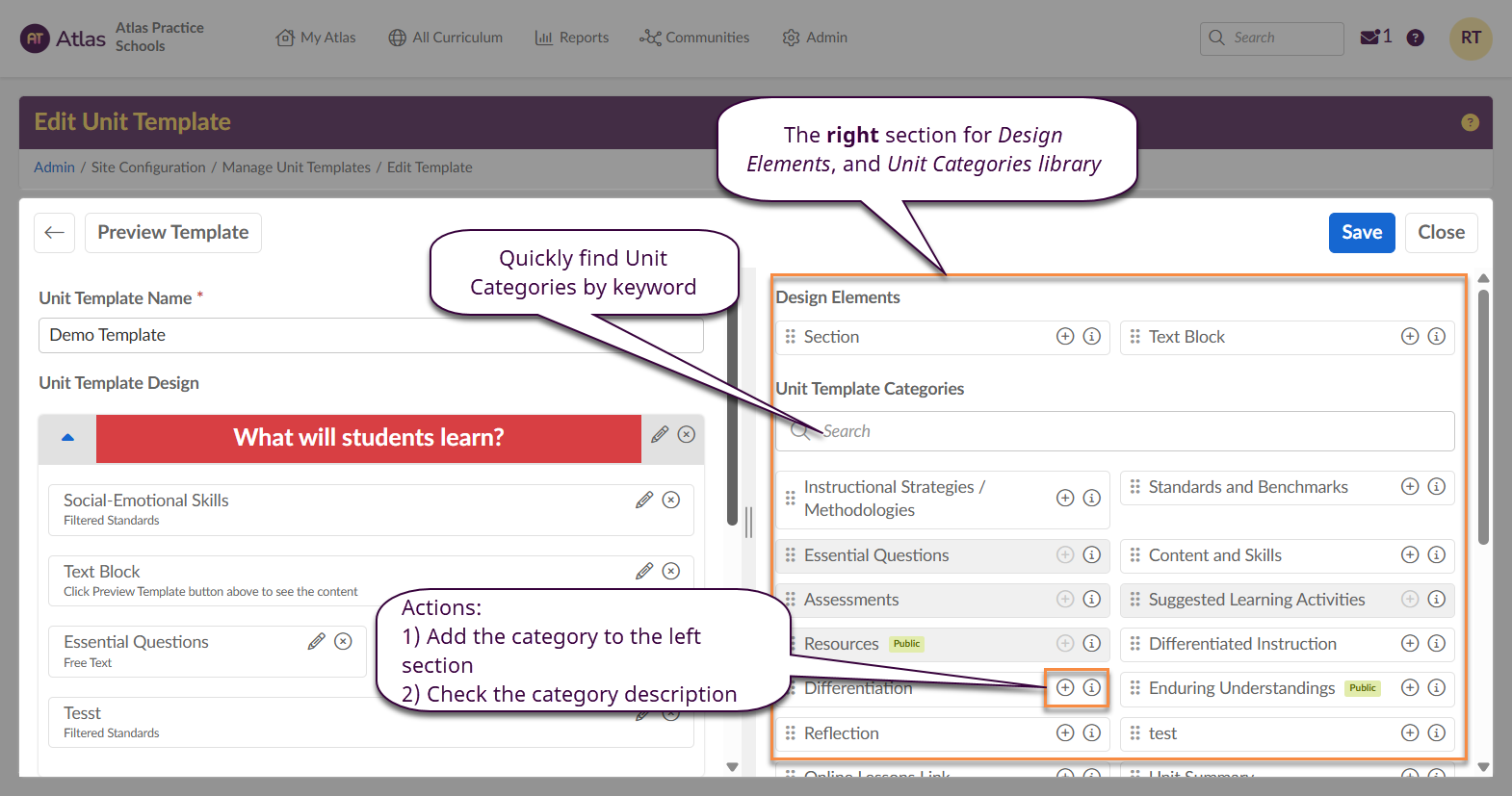Image resolution: width=1512 pixels, height=796 pixels.
Task: Add Section design element via plus icon
Action: [1065, 337]
